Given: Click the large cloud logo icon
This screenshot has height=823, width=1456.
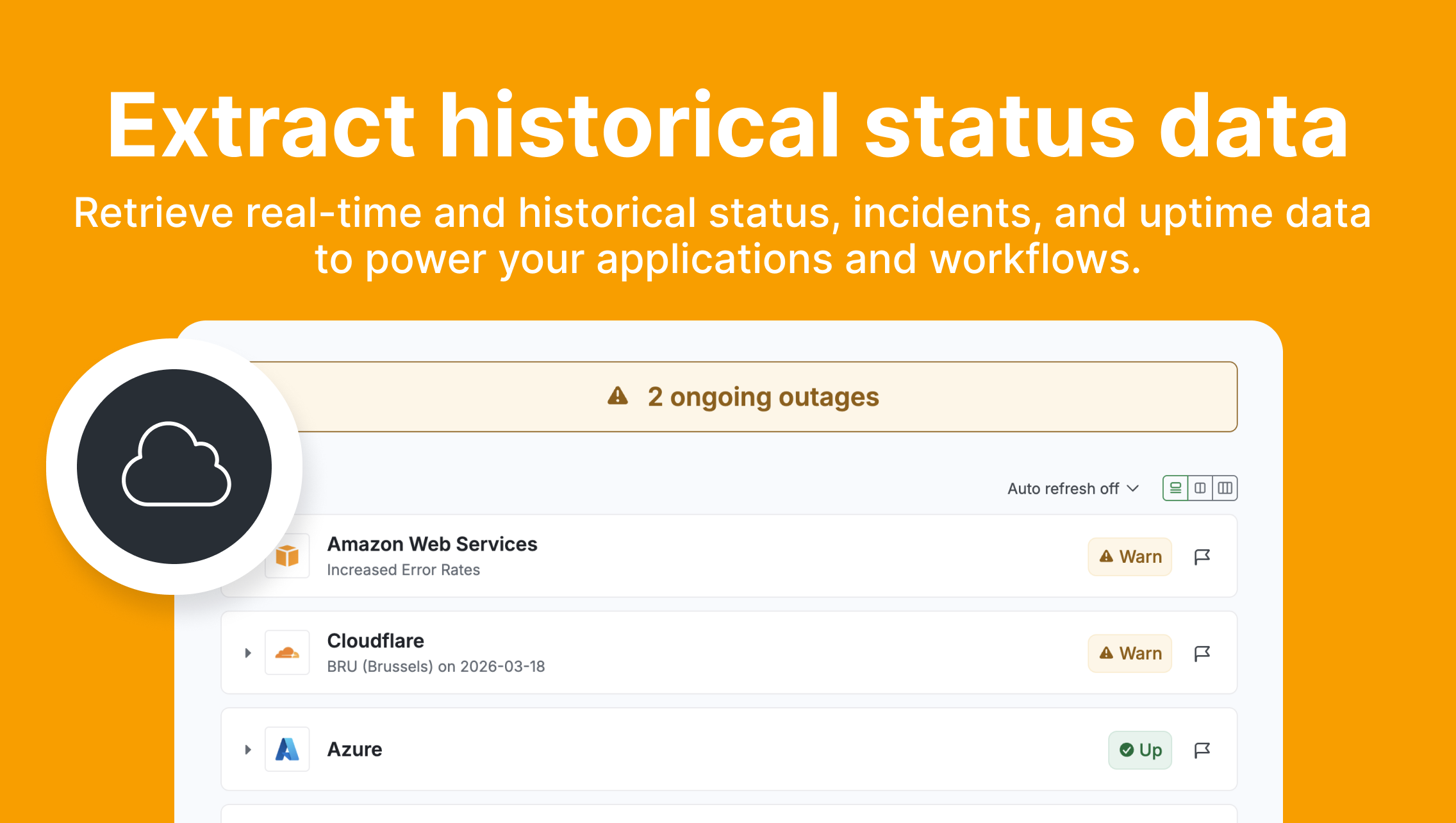Looking at the screenshot, I should click(x=175, y=466).
